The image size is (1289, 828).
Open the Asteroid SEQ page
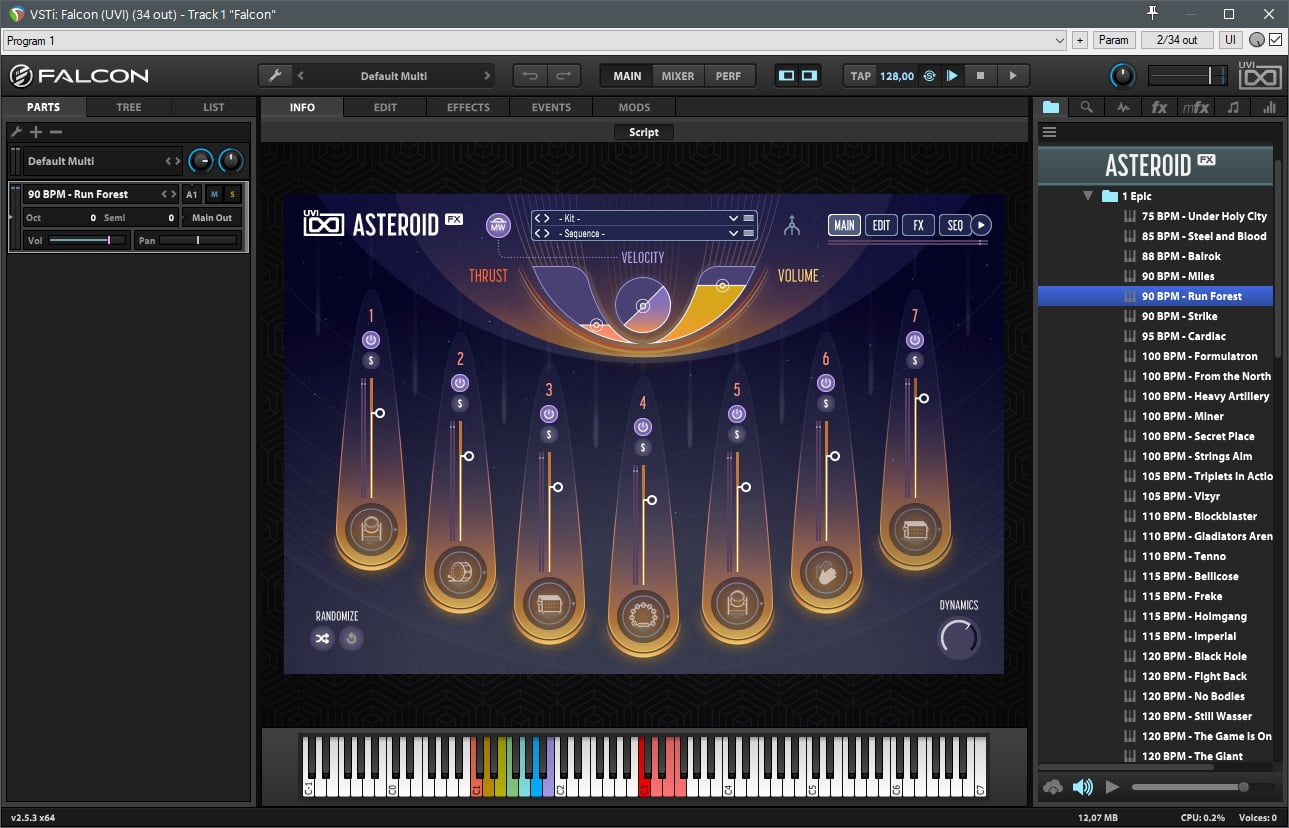click(x=955, y=225)
